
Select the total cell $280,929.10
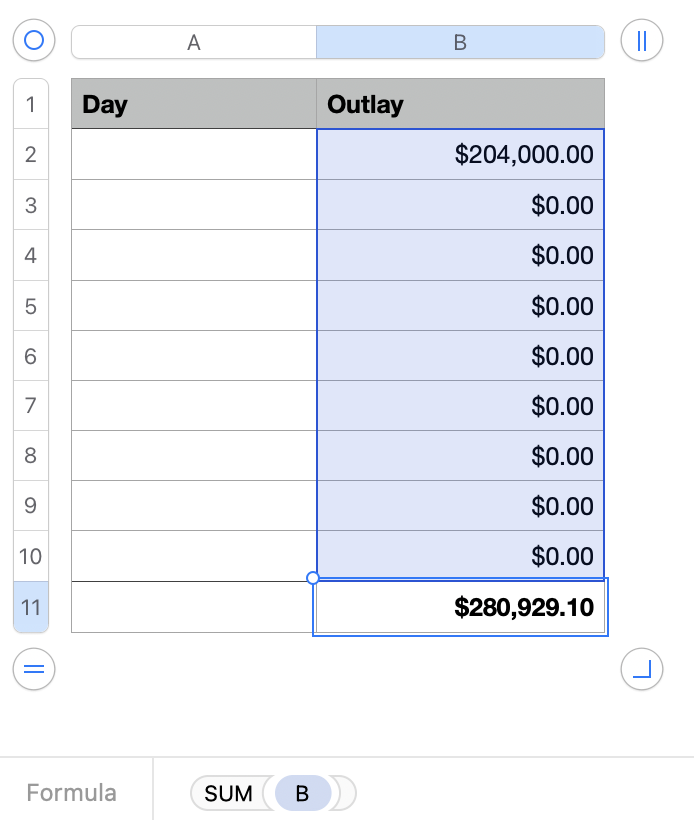(x=460, y=607)
